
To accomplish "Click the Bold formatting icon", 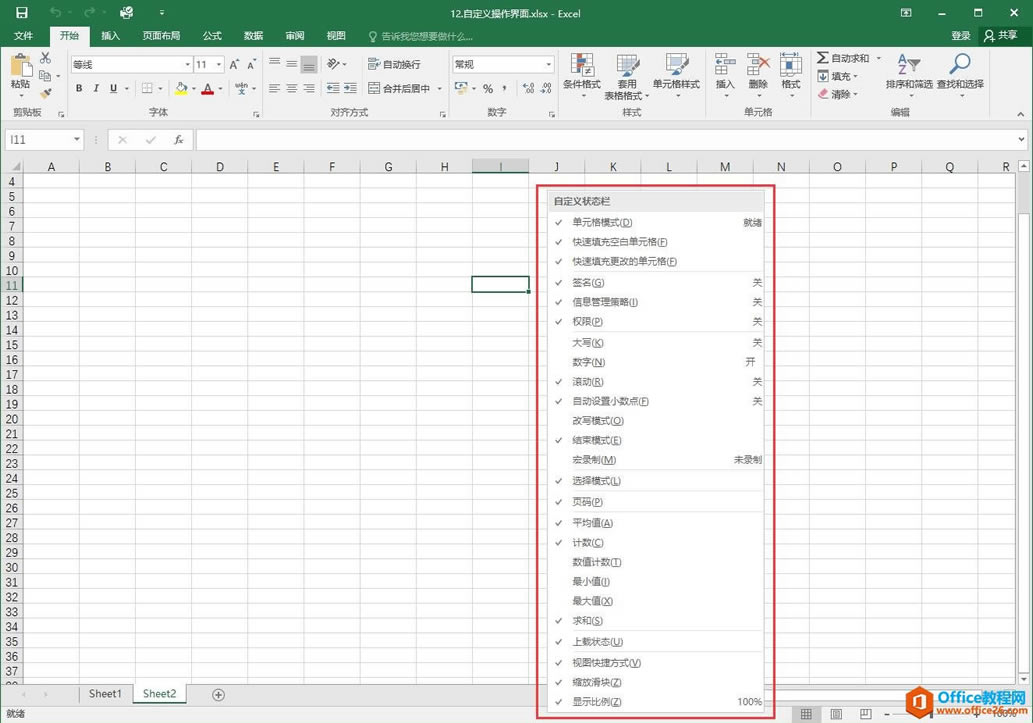I will (x=78, y=88).
